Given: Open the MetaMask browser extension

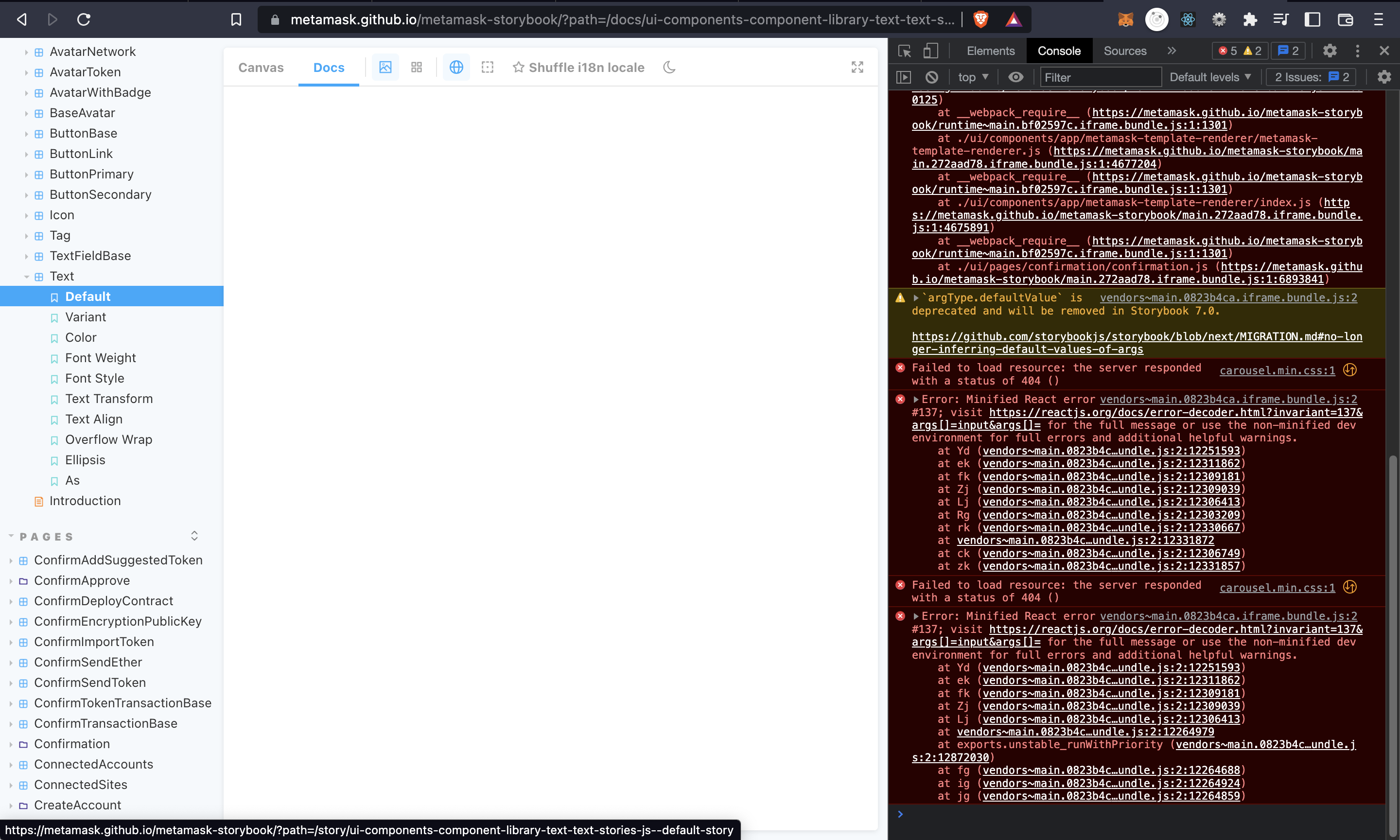Looking at the screenshot, I should click(x=1125, y=19).
